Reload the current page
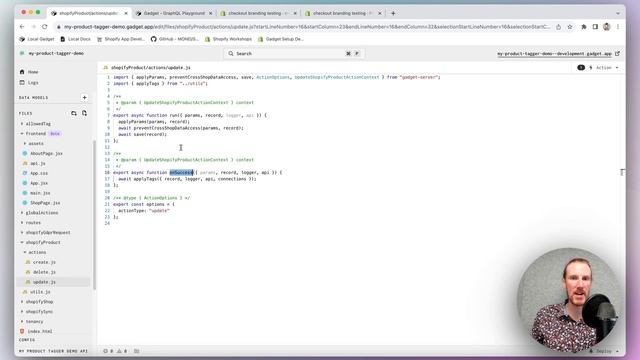 tap(44, 27)
